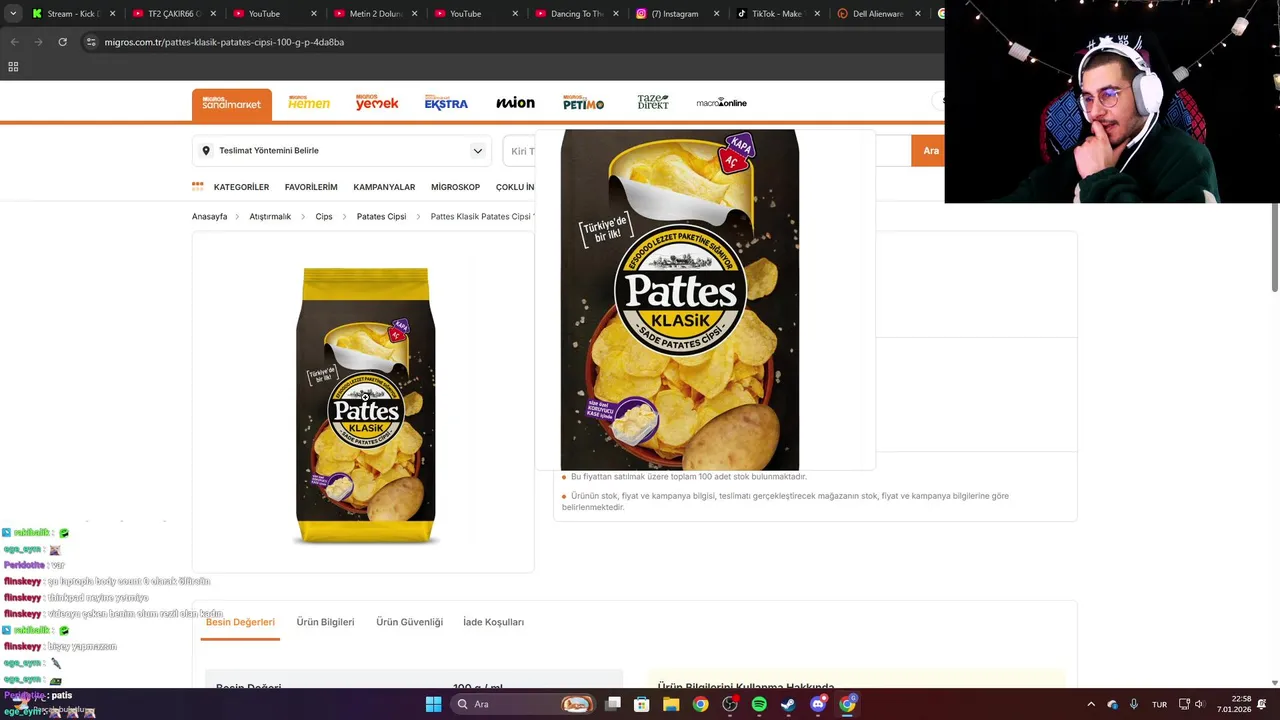The height and width of the screenshot is (720, 1280).
Task: Click the TUR keyboard language indicator
Action: pos(1159,704)
